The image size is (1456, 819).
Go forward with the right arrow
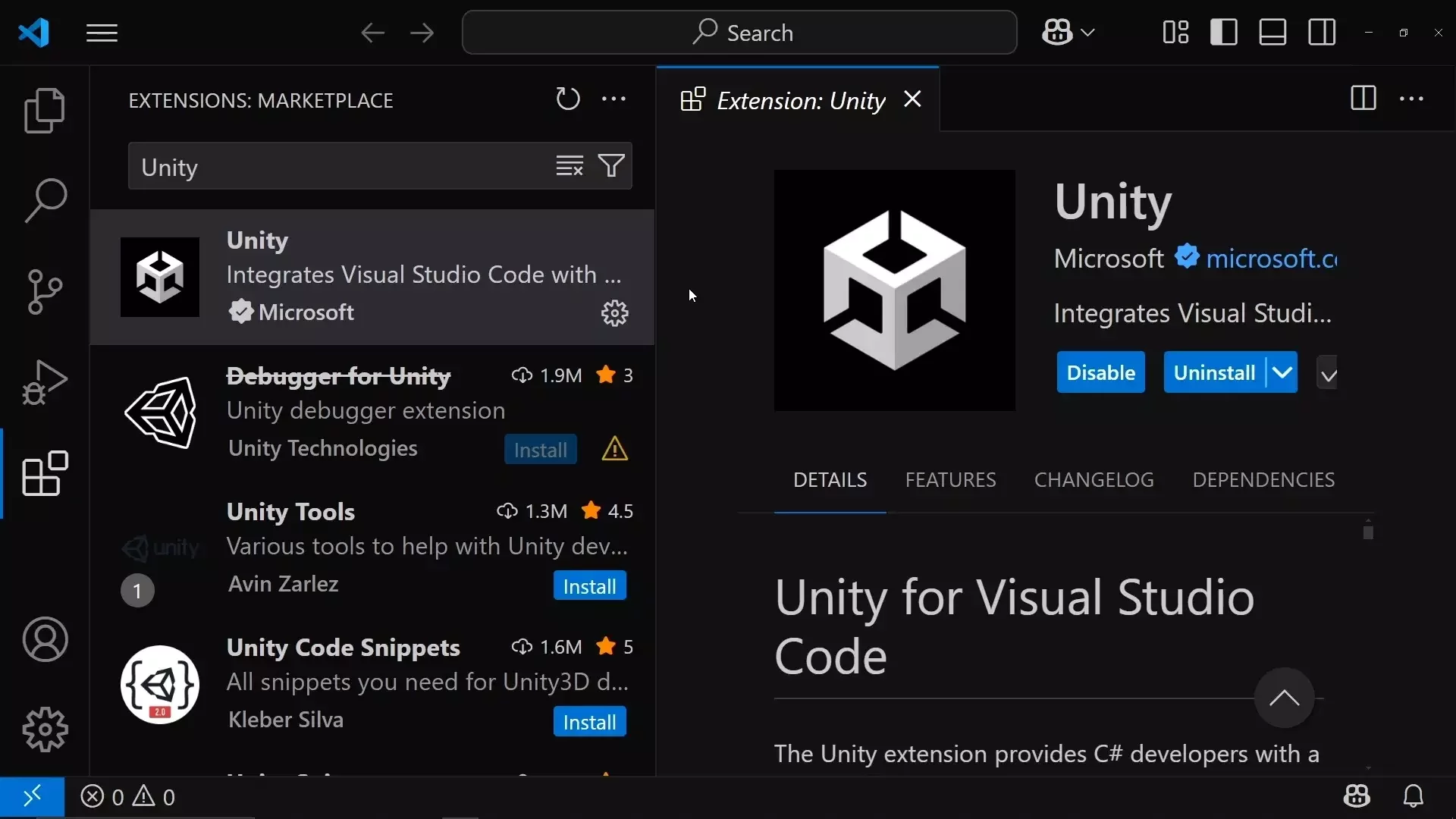422,33
